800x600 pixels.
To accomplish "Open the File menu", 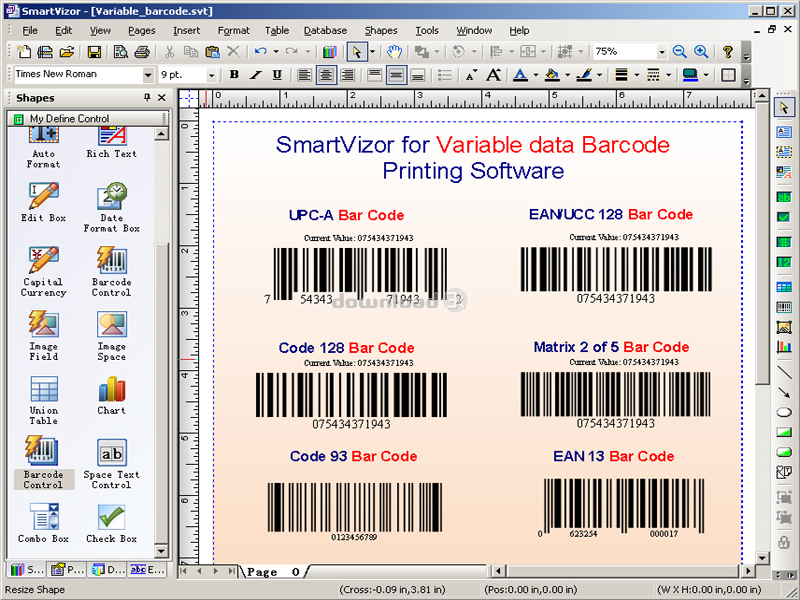I will pos(30,31).
